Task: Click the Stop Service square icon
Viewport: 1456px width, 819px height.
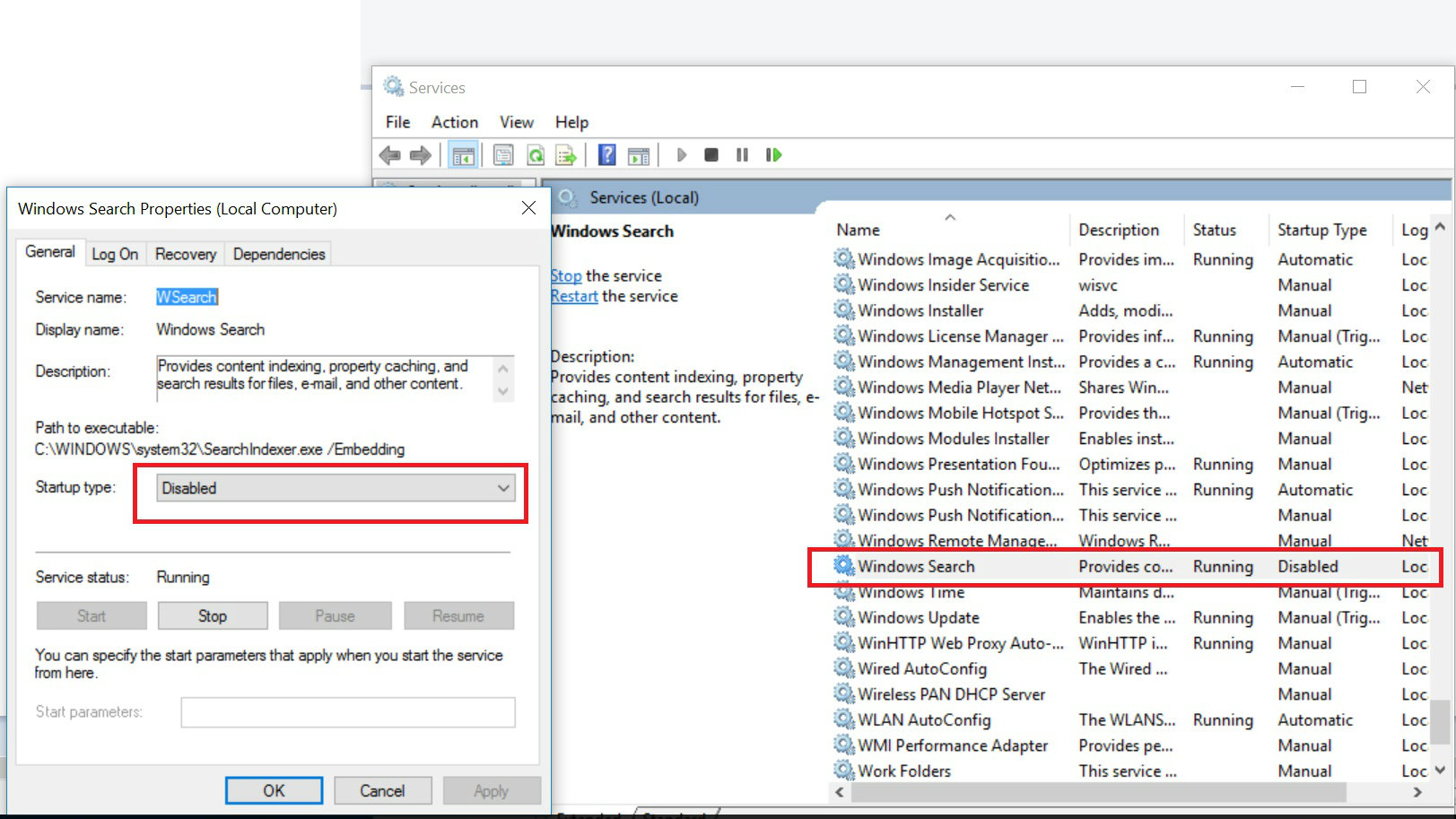Action: click(711, 155)
